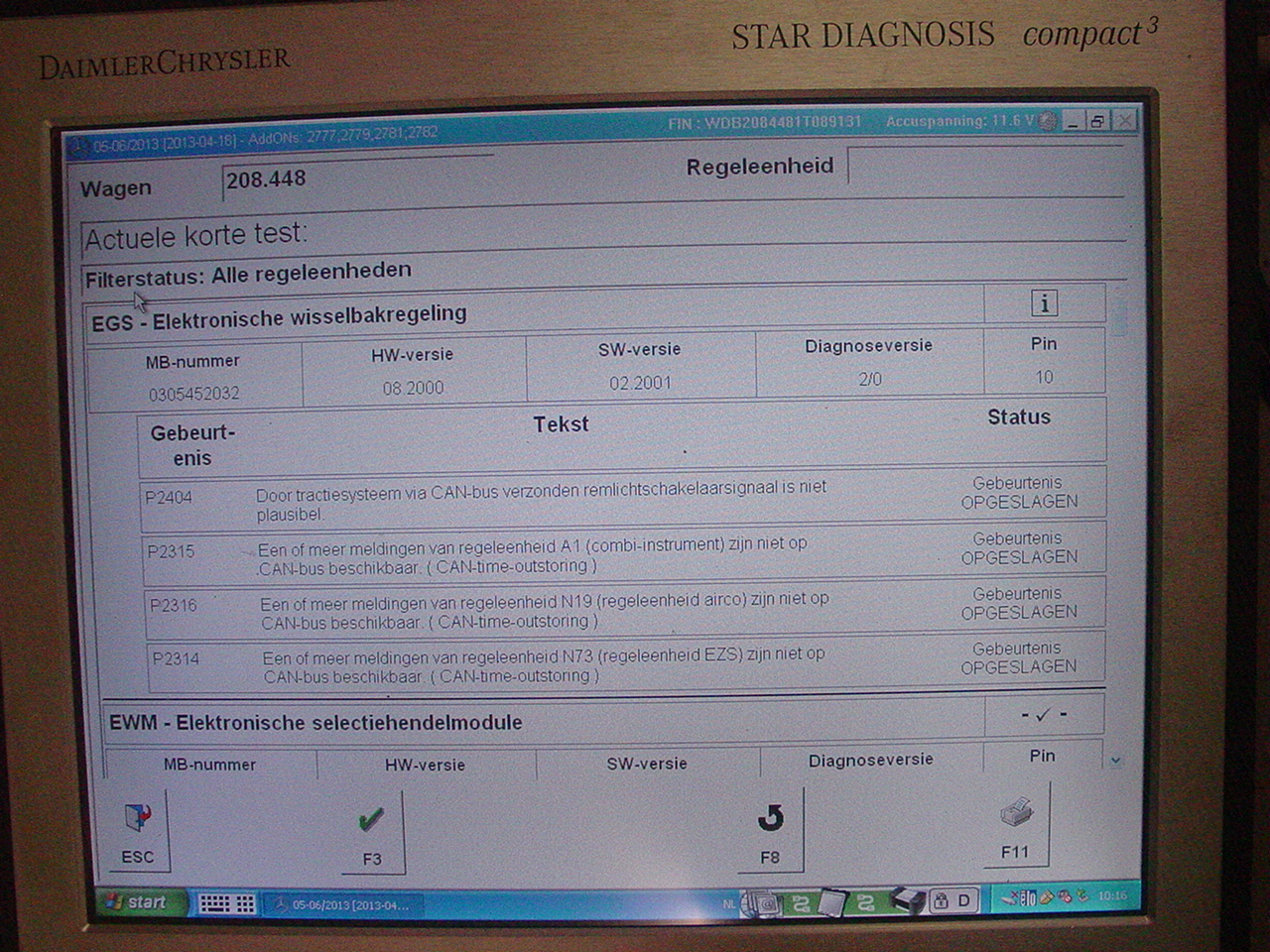Minimize the diagnosis window
The width and height of the screenshot is (1270, 952).
[x=1073, y=121]
